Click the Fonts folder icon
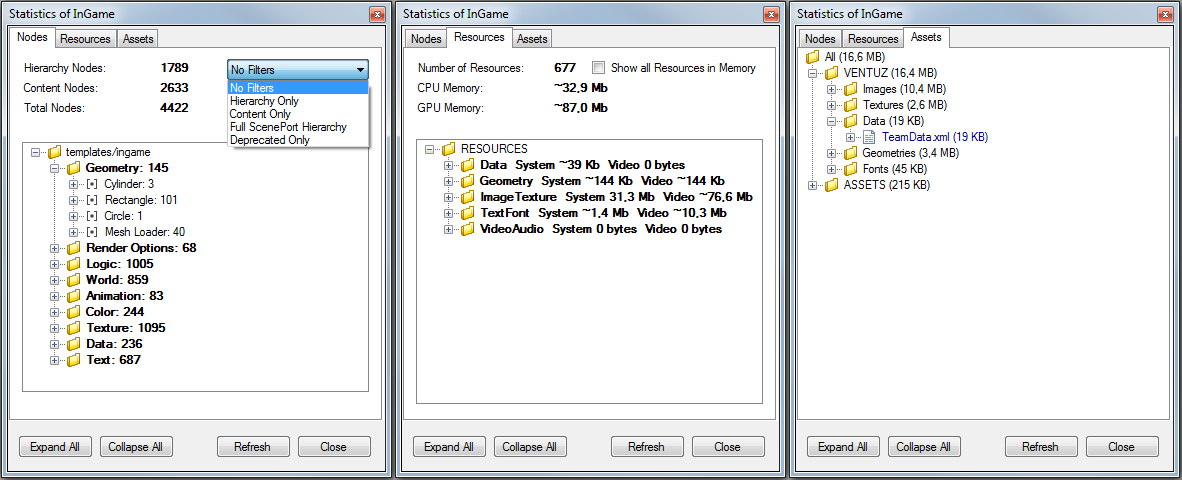This screenshot has height=480, width=1182. [x=851, y=169]
